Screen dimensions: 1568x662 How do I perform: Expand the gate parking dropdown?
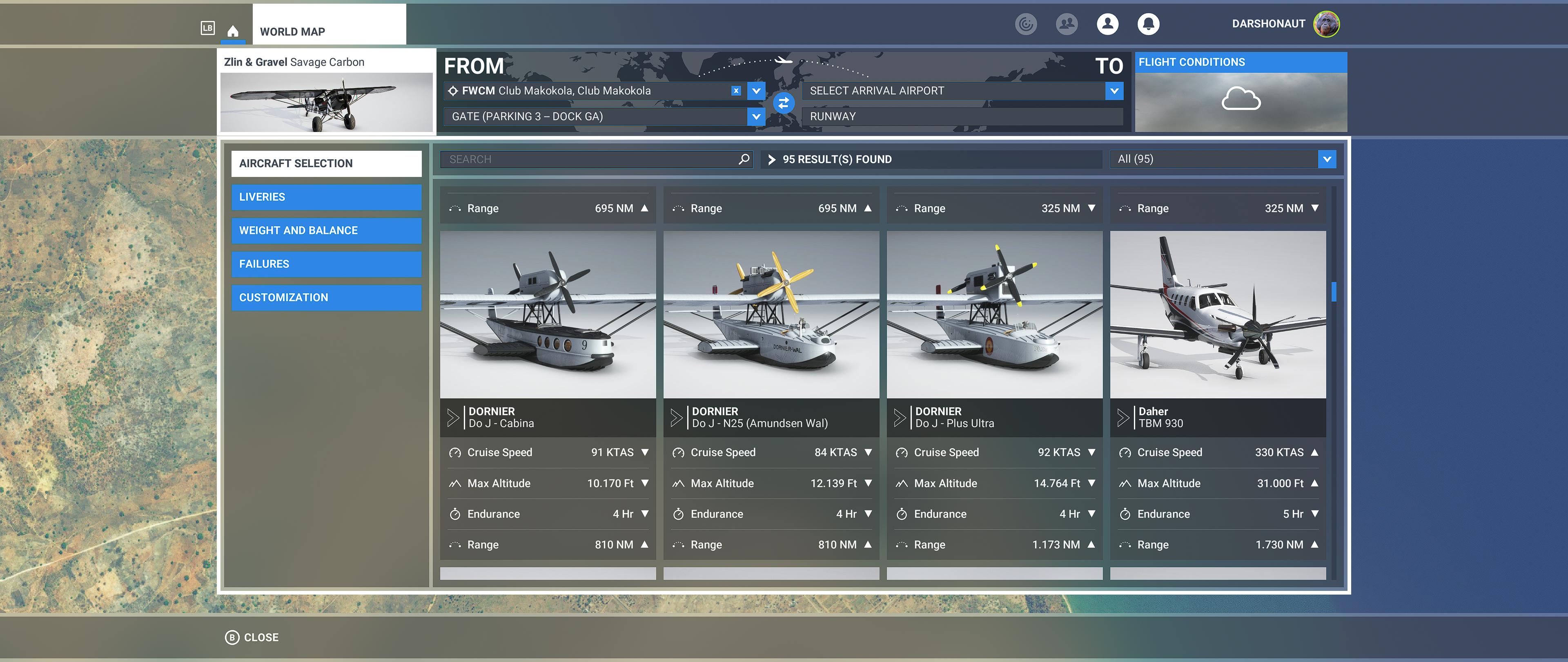point(756,116)
